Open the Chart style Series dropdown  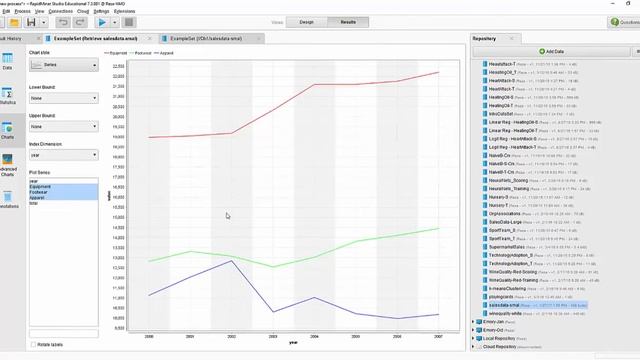64,65
